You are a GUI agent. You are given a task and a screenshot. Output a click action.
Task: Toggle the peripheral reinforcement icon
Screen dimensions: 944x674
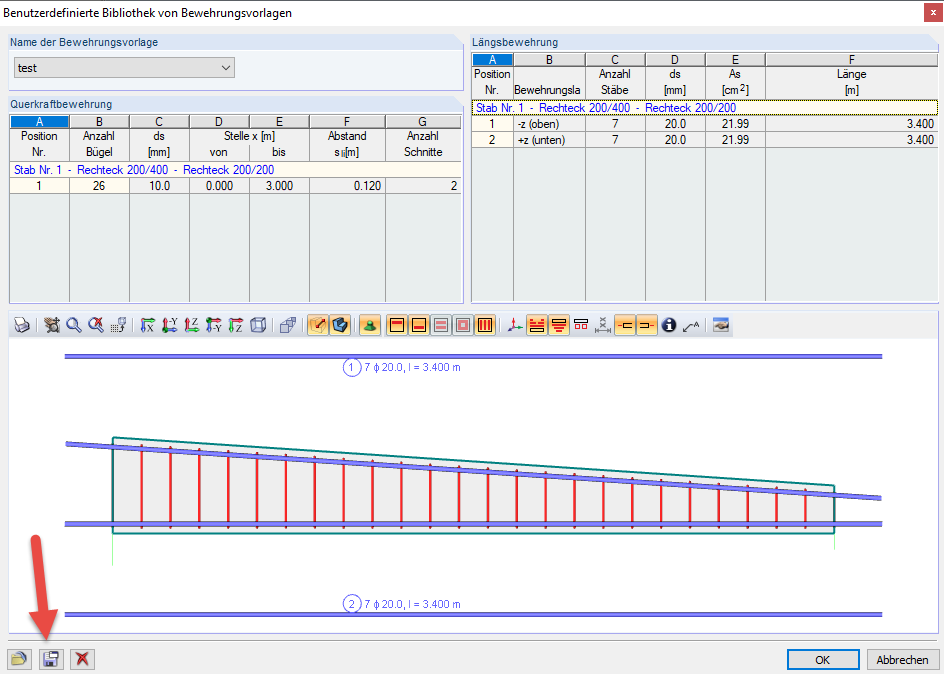(463, 326)
